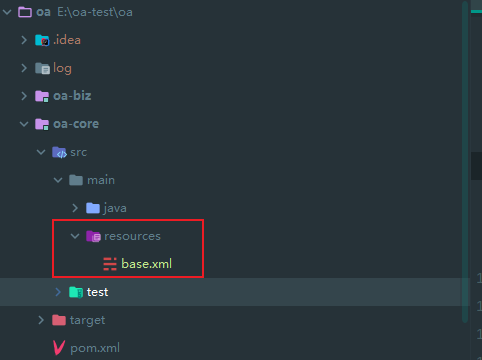Click the oa-core module folder icon

pos(42,124)
